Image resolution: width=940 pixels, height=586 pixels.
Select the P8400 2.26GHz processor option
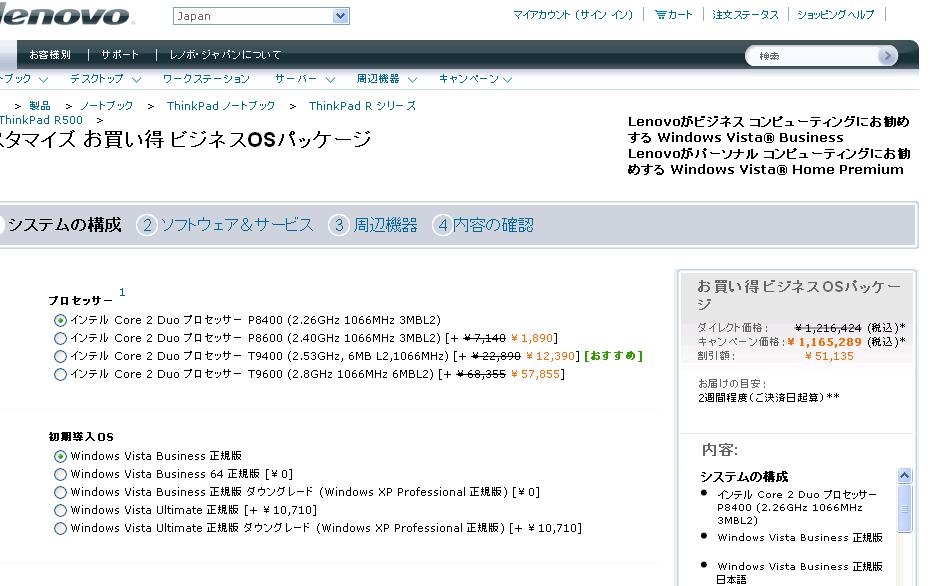(x=60, y=320)
